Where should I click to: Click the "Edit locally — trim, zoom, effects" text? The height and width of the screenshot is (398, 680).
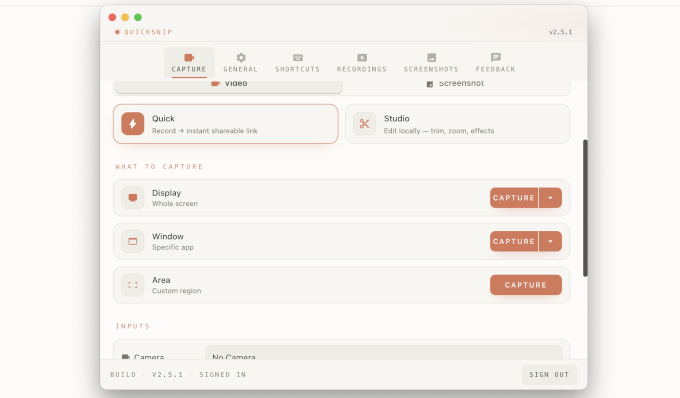(439, 131)
